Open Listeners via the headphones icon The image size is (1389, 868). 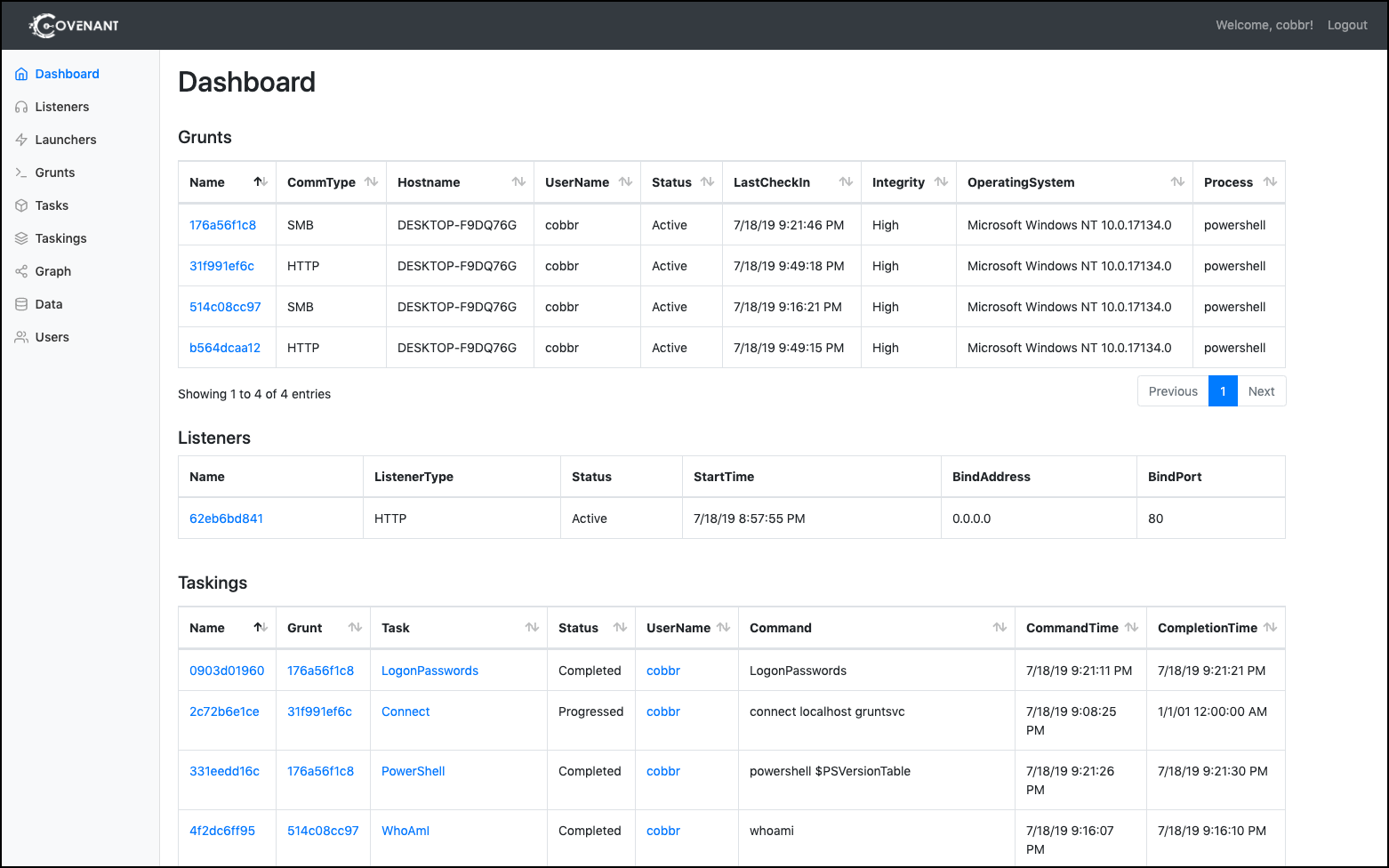click(x=21, y=107)
